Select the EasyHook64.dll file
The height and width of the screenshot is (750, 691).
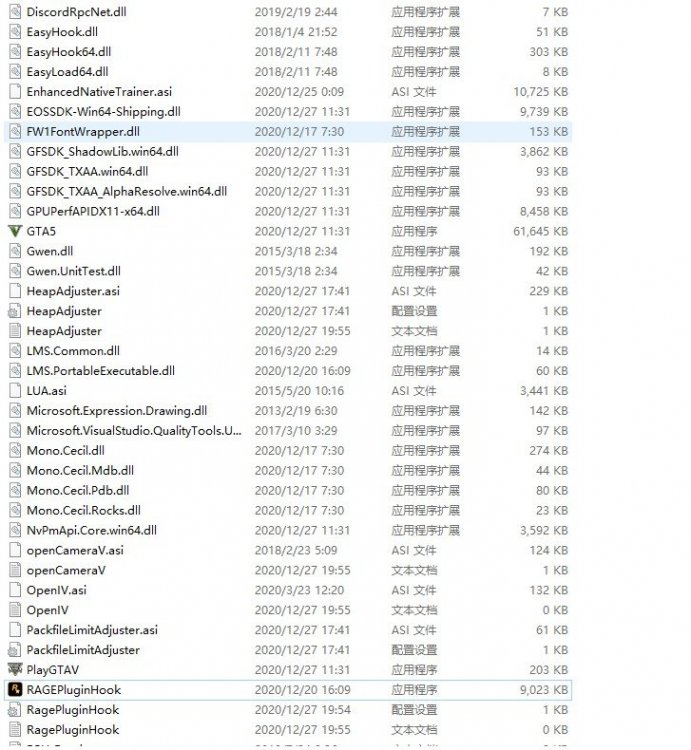coord(68,52)
